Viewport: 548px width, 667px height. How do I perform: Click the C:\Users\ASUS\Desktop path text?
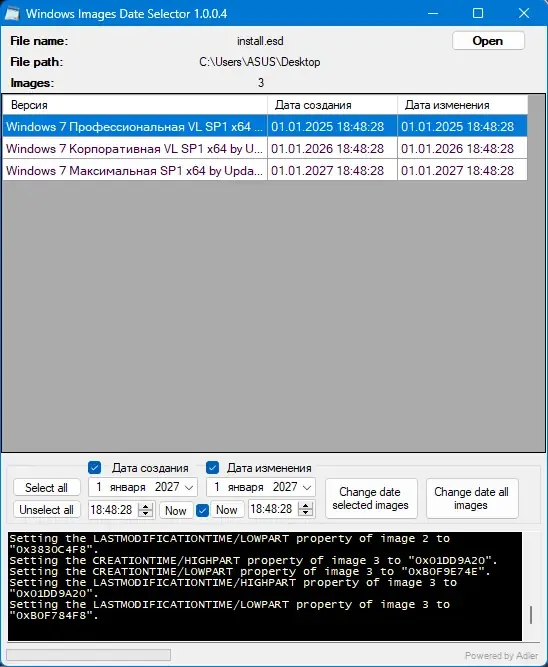point(260,62)
